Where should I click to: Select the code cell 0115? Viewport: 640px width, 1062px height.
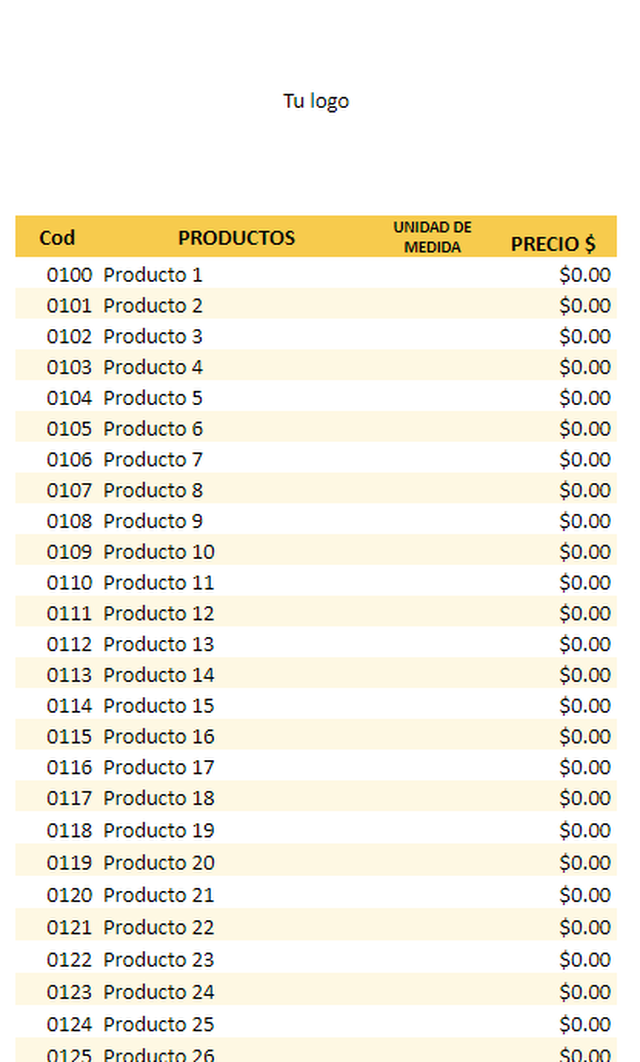pyautogui.click(x=69, y=737)
